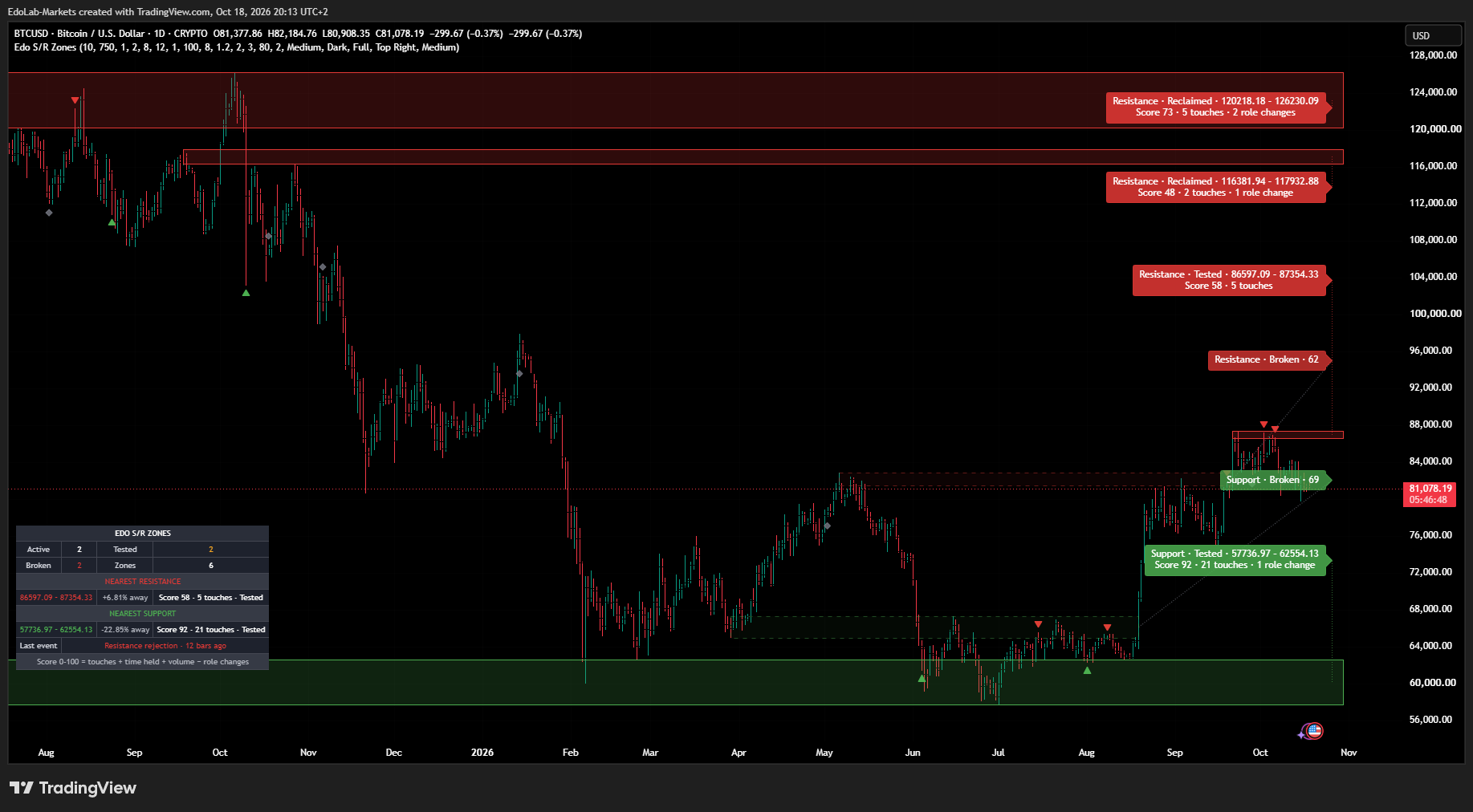
Task: Click Score 92 · 21 touches · Tested table cell
Action: tap(211, 630)
